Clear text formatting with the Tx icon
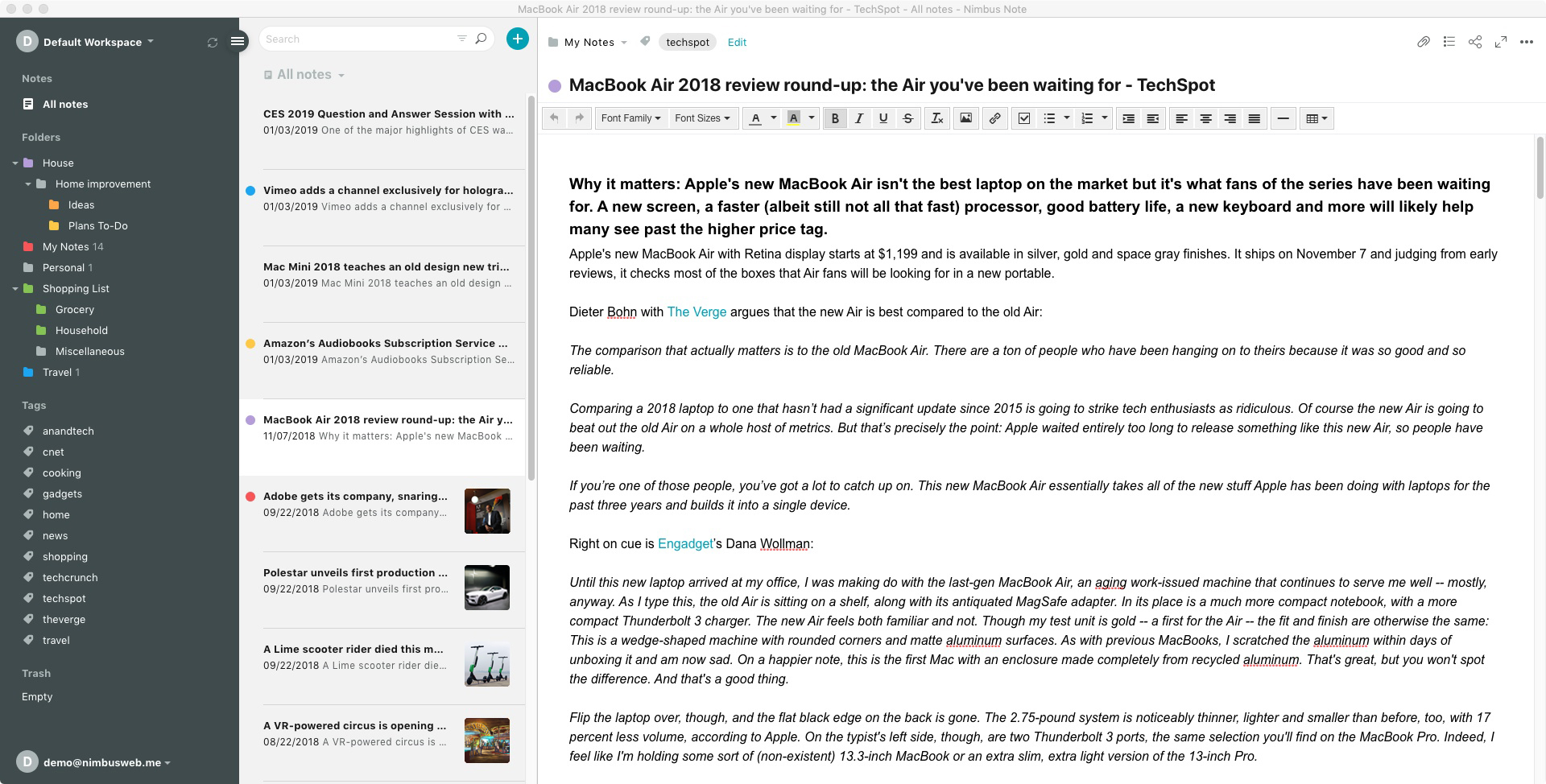The width and height of the screenshot is (1546, 784). [x=936, y=118]
